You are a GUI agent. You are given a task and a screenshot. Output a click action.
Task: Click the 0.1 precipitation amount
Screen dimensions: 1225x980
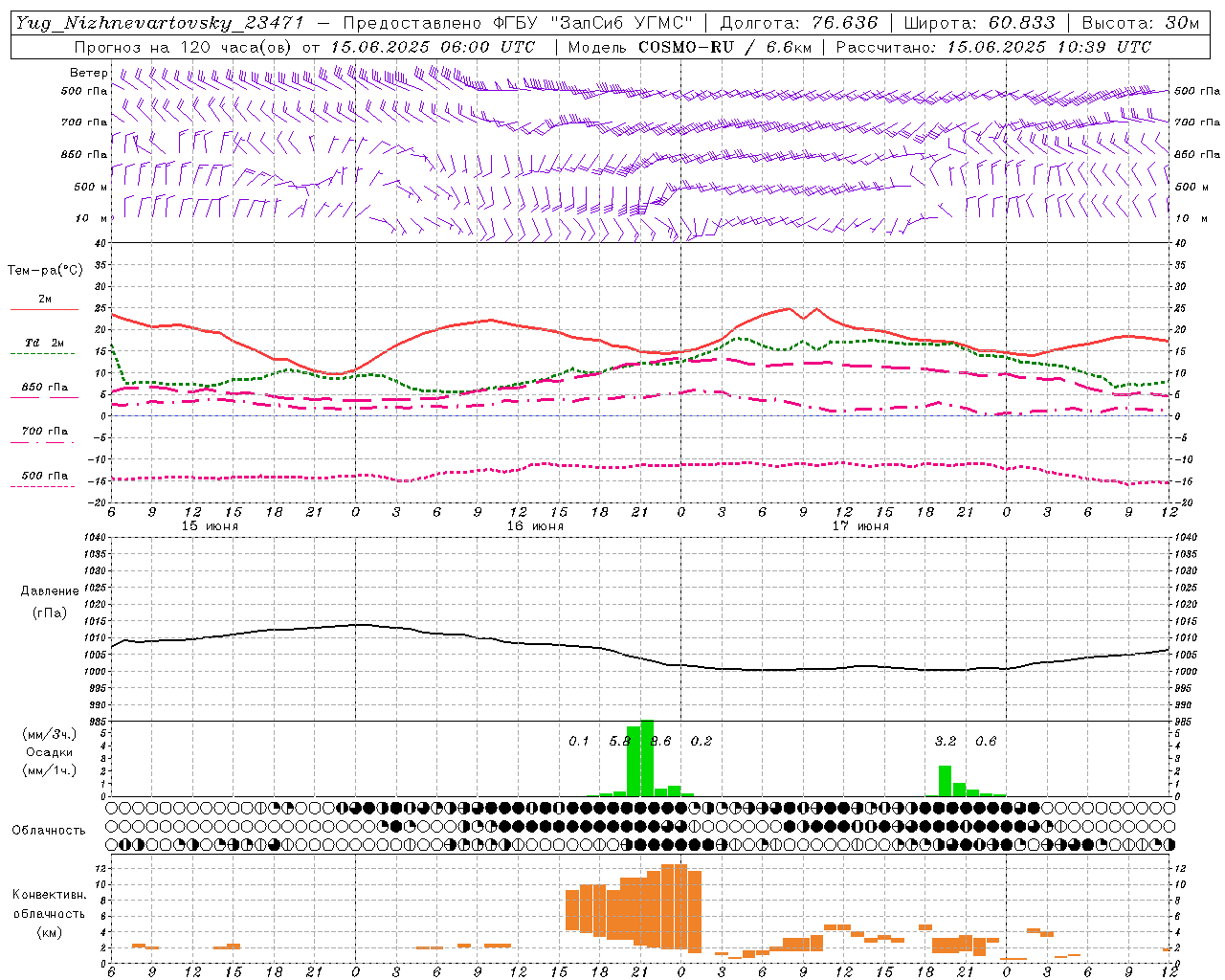point(579,741)
